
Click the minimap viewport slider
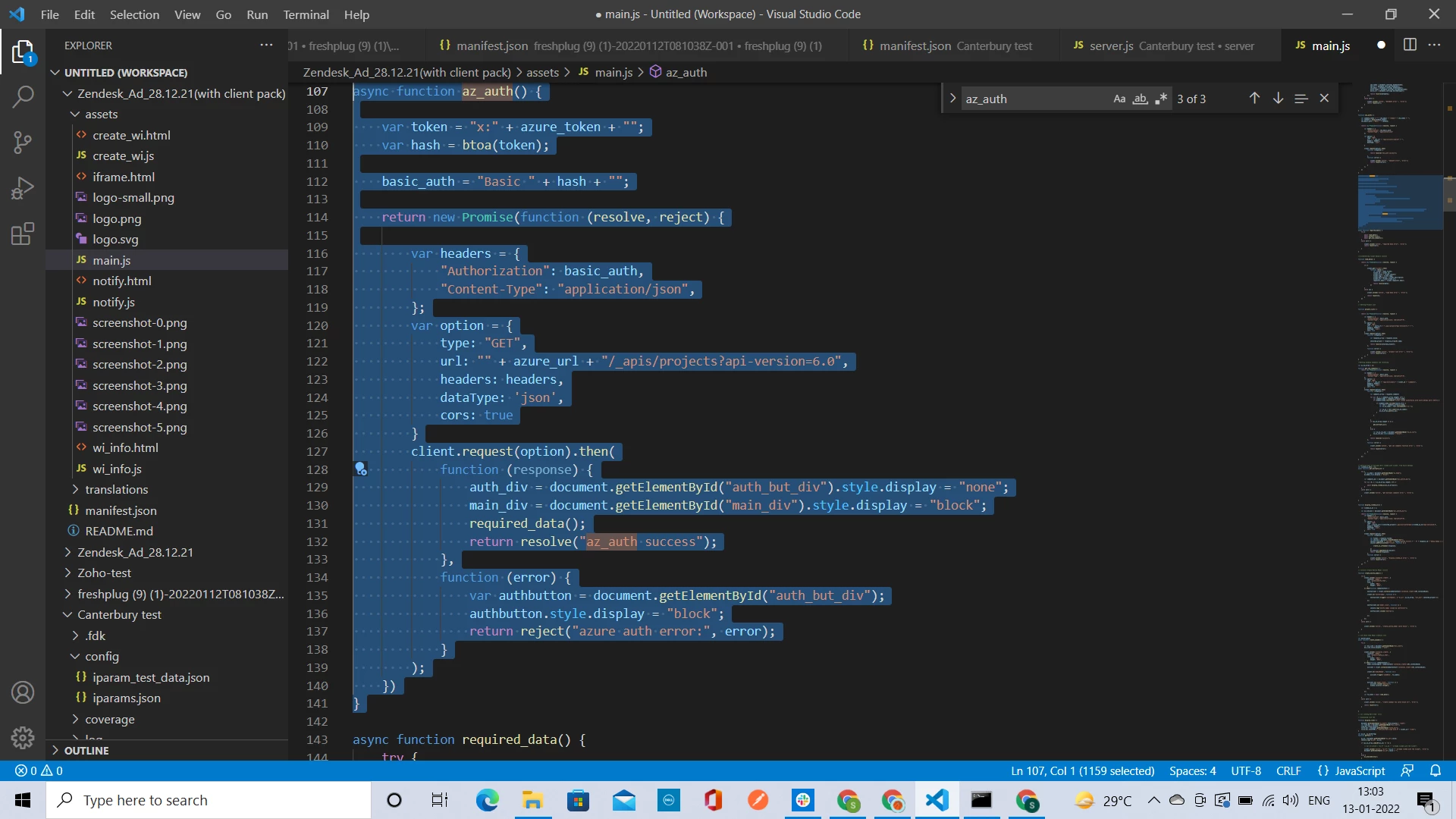(1400, 202)
